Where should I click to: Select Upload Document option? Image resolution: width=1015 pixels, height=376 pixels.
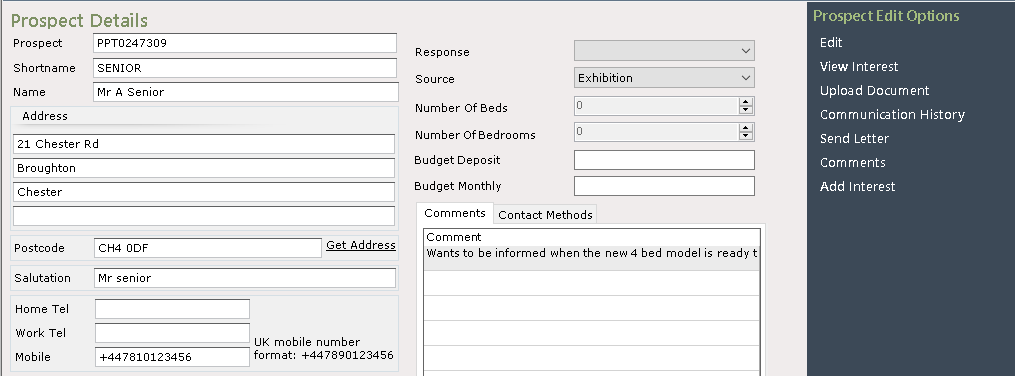pyautogui.click(x=875, y=91)
